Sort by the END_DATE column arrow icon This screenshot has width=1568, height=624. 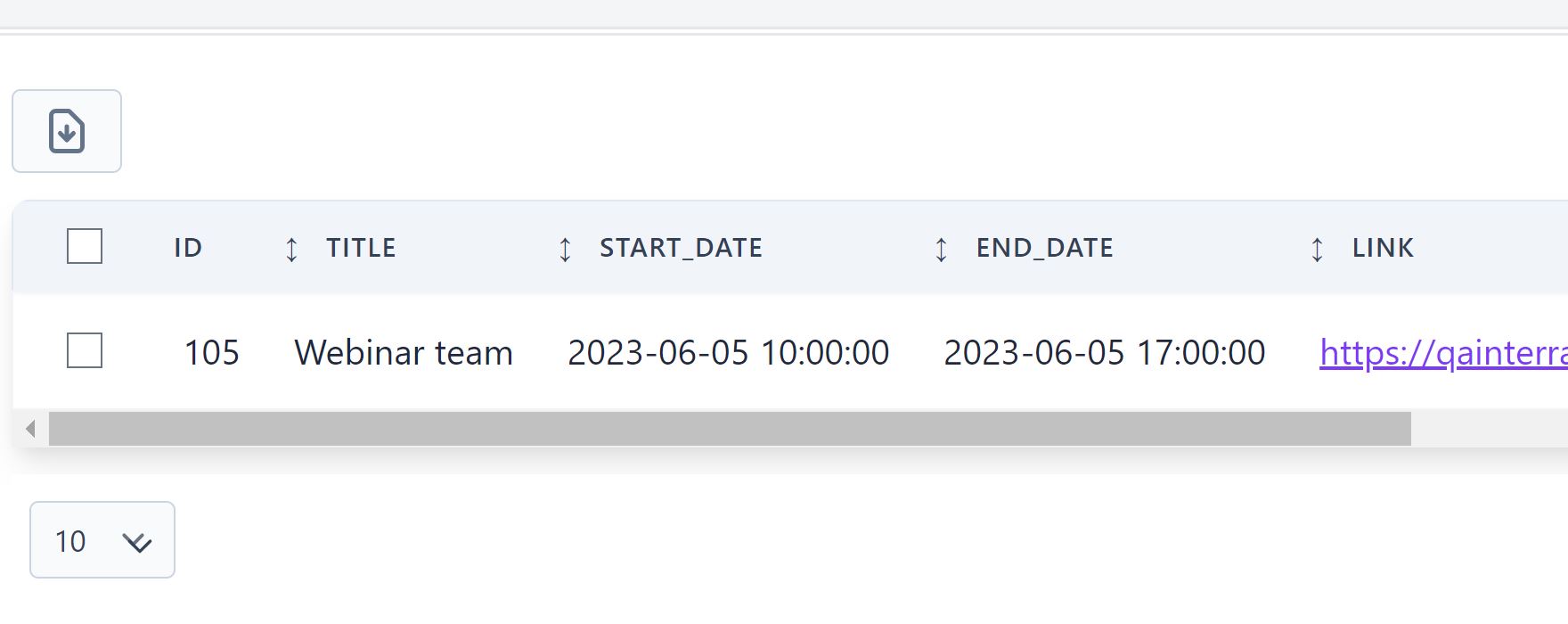click(x=941, y=249)
